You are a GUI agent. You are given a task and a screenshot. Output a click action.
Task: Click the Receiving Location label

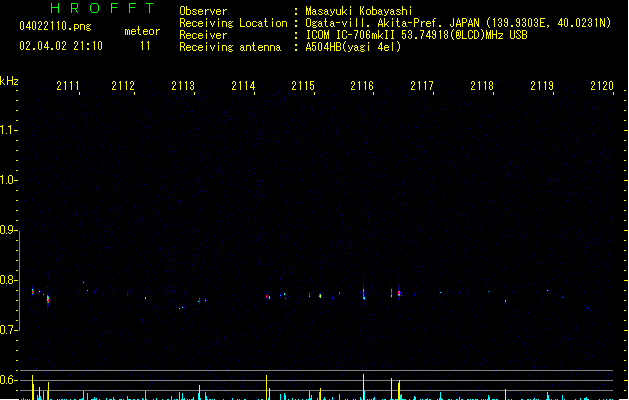coord(233,23)
